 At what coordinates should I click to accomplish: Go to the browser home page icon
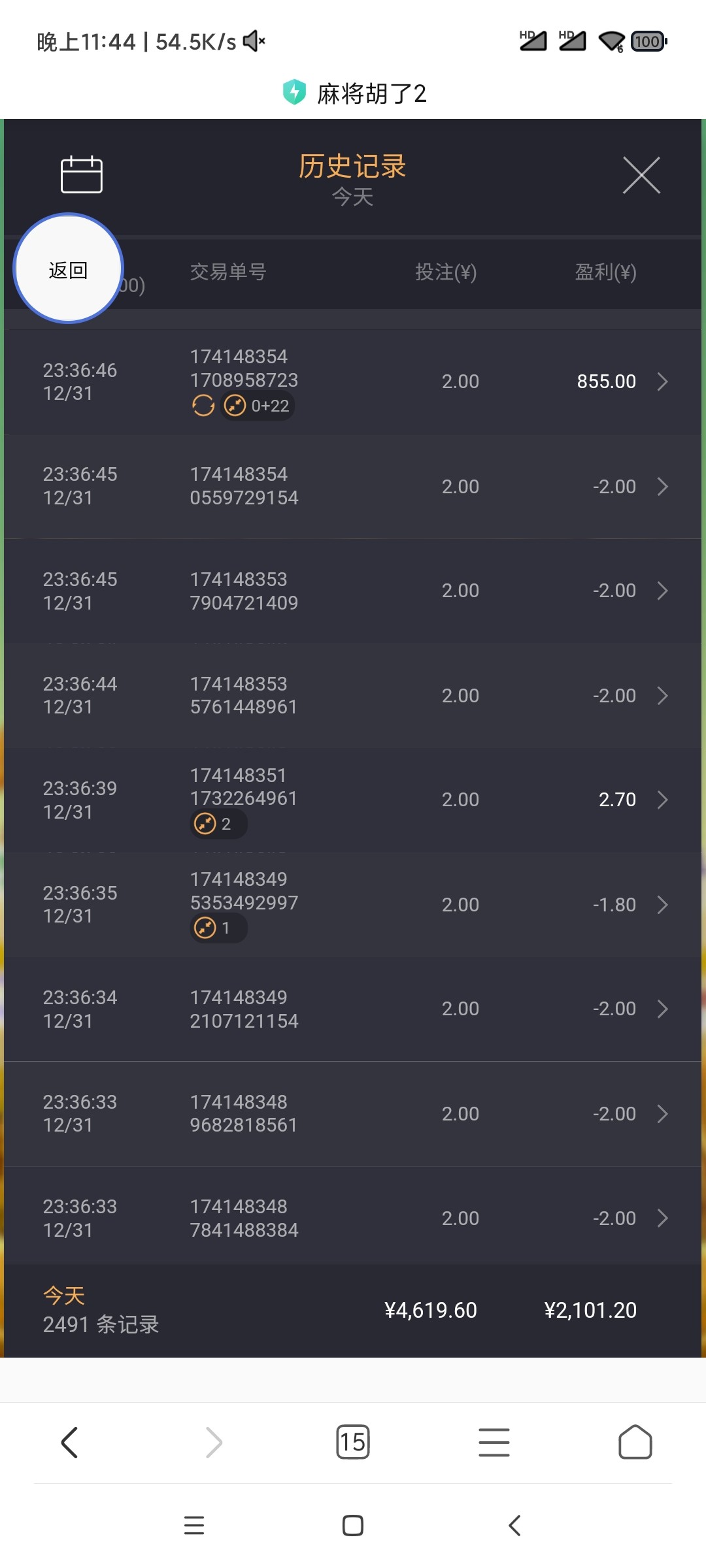coord(635,1442)
